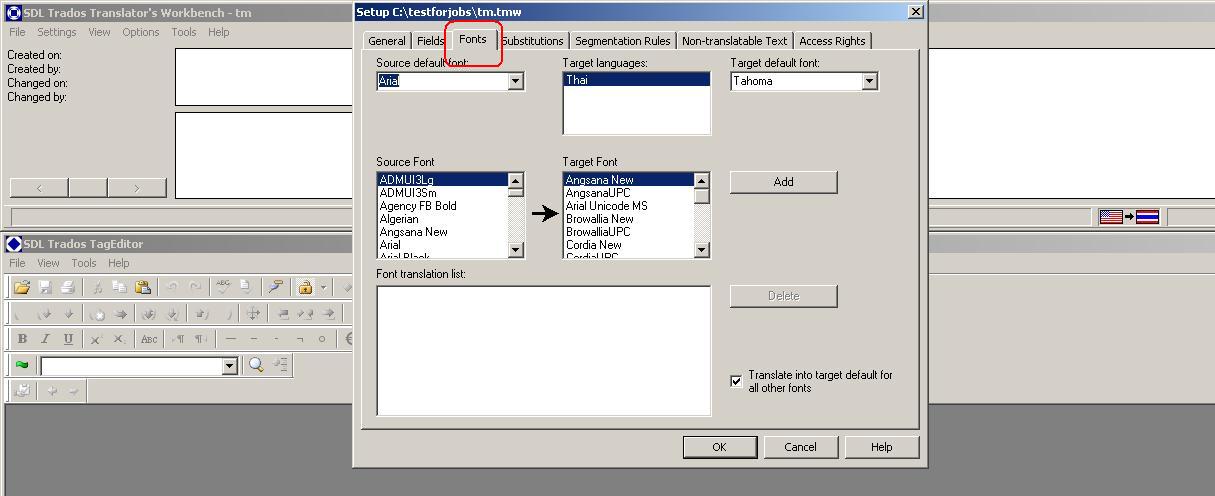
Task: Click the Redo icon in TagEditor toolbar
Action: coord(196,286)
